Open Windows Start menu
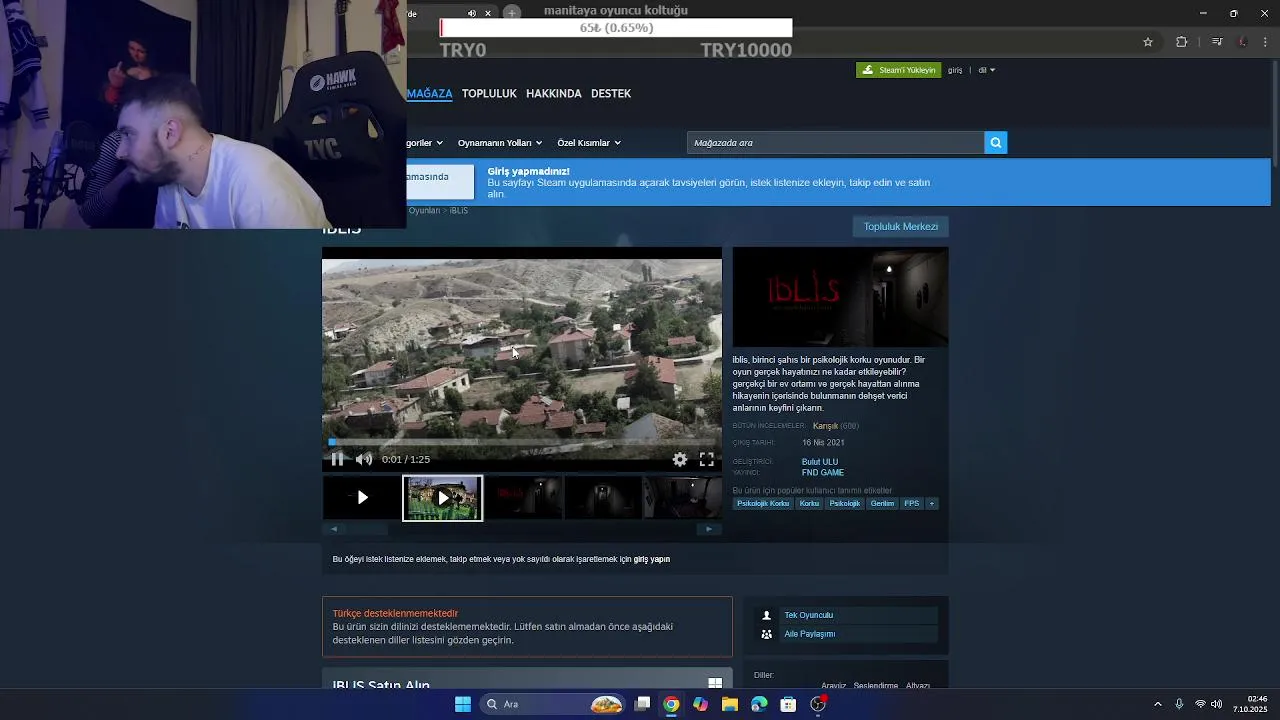1280x720 pixels. pyautogui.click(x=463, y=704)
